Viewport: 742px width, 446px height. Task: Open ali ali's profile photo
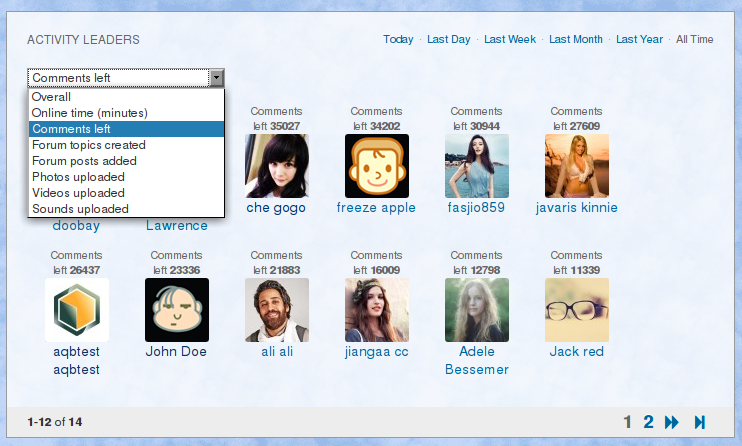pyautogui.click(x=277, y=310)
